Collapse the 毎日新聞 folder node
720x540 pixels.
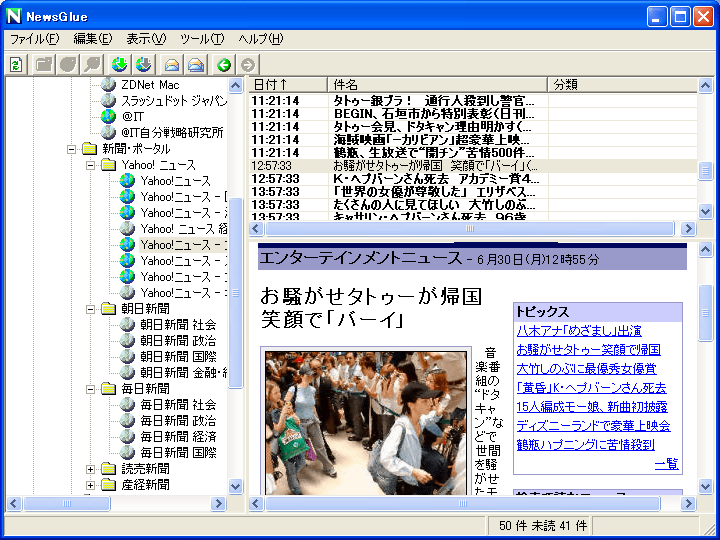click(x=90, y=389)
